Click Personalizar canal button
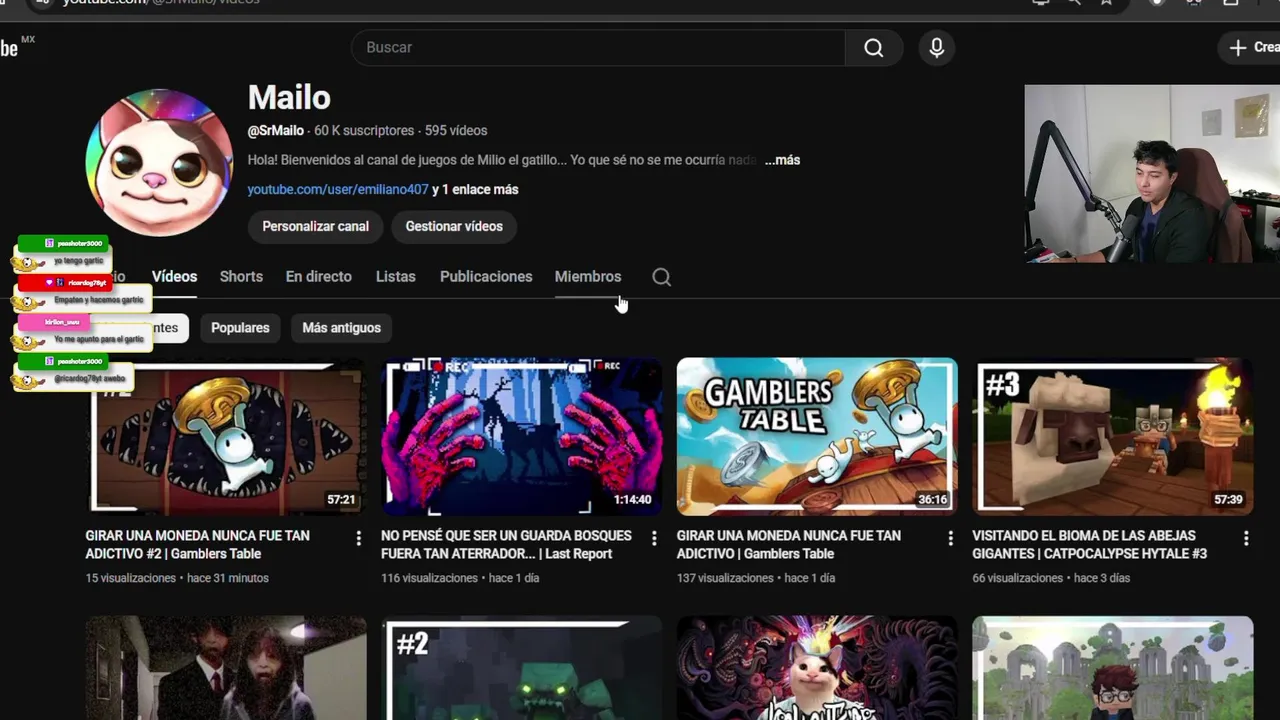Viewport: 1280px width, 720px height. 315,227
